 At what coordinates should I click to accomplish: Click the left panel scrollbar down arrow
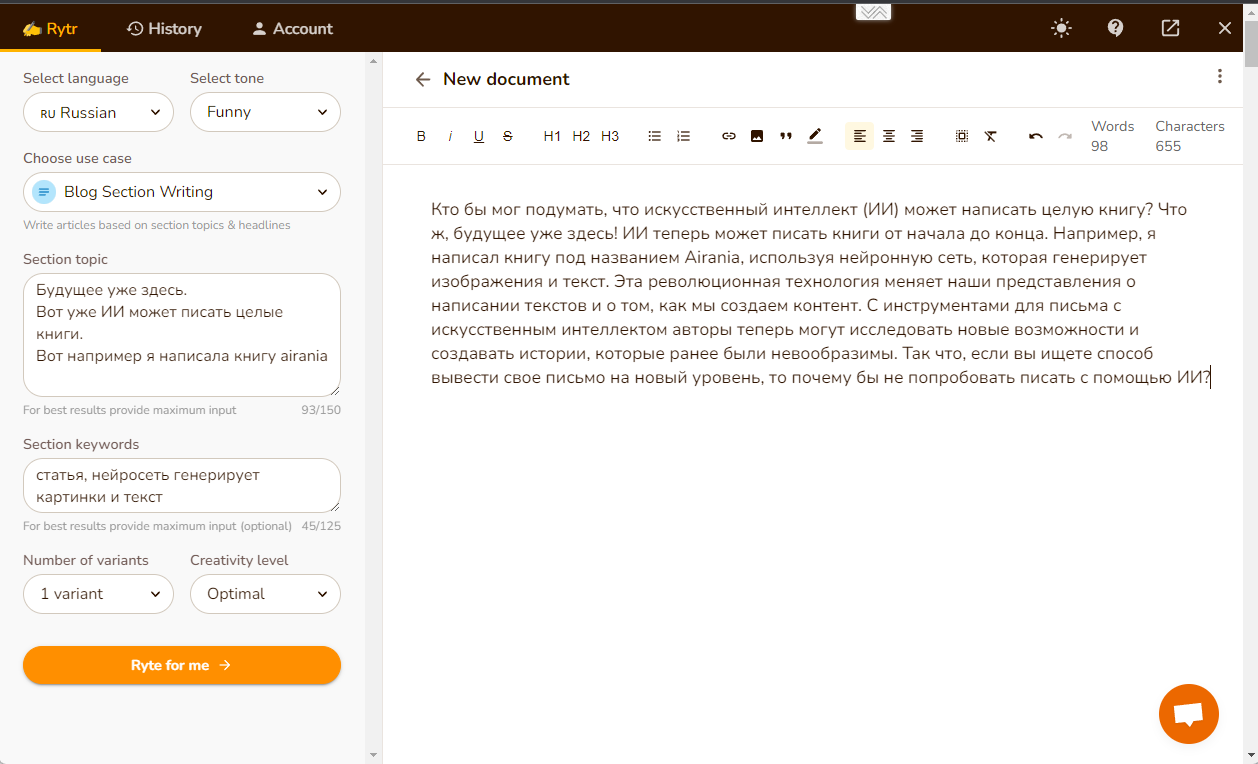pos(373,755)
